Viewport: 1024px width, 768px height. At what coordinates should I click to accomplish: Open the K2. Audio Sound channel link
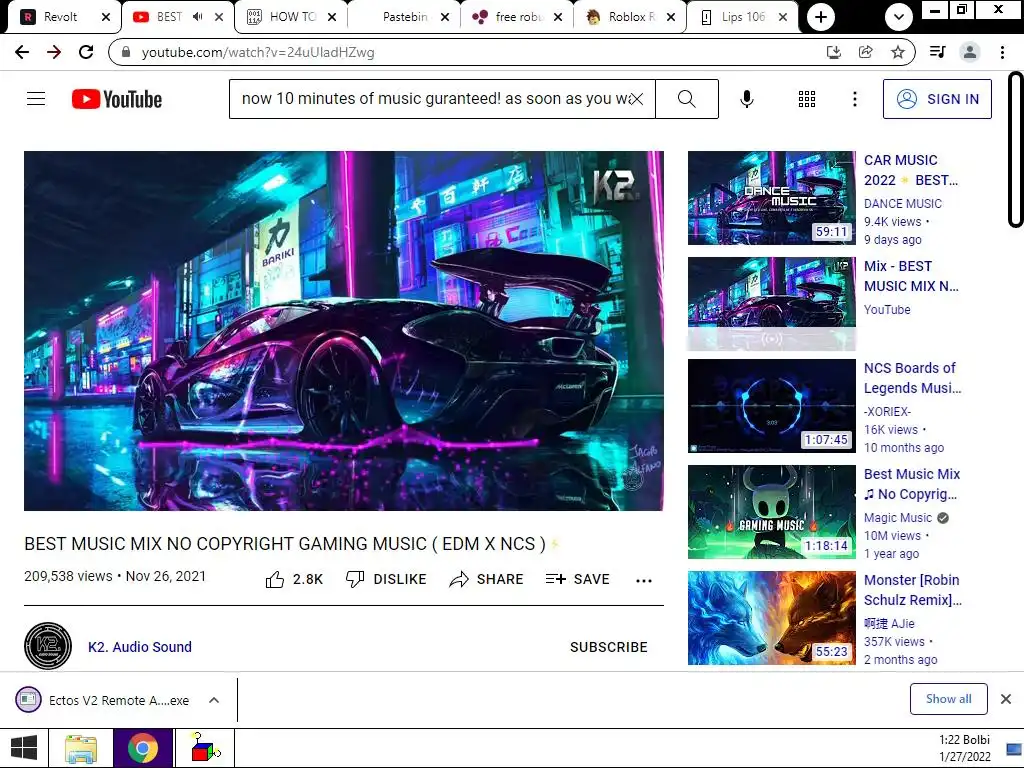[140, 647]
